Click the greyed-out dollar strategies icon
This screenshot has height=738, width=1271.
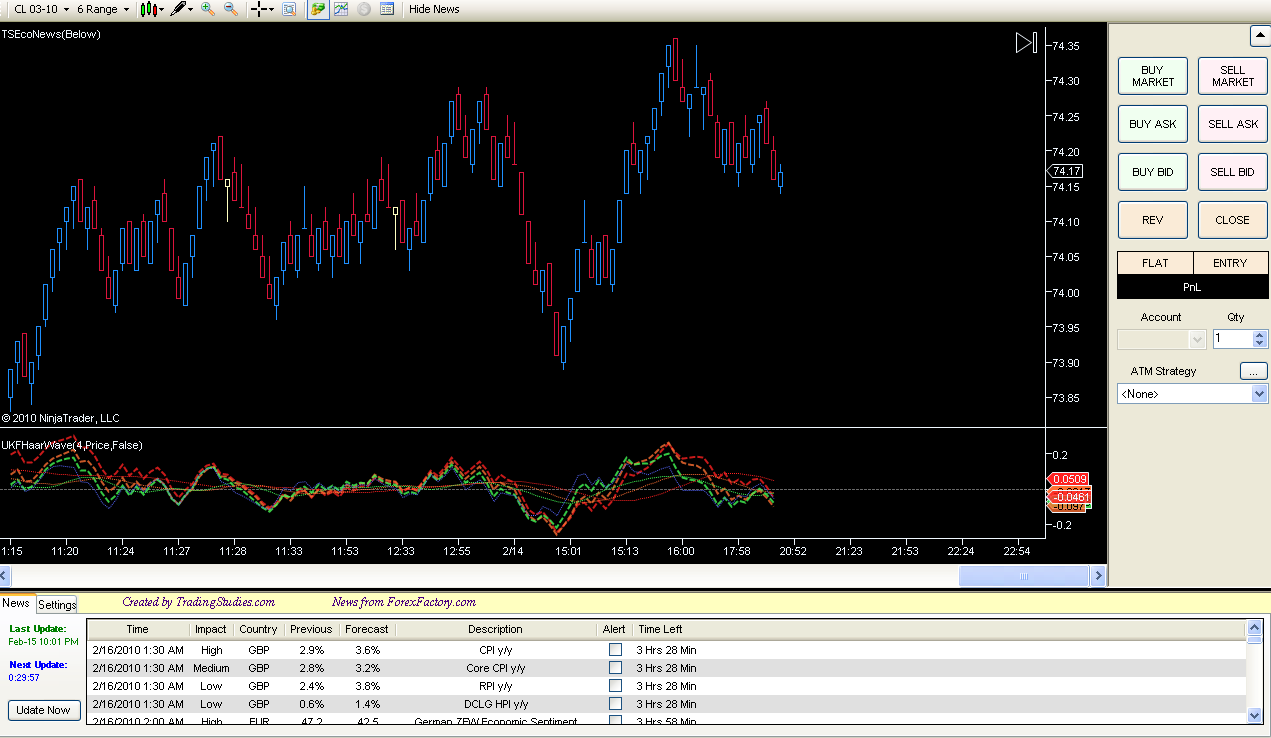(364, 9)
